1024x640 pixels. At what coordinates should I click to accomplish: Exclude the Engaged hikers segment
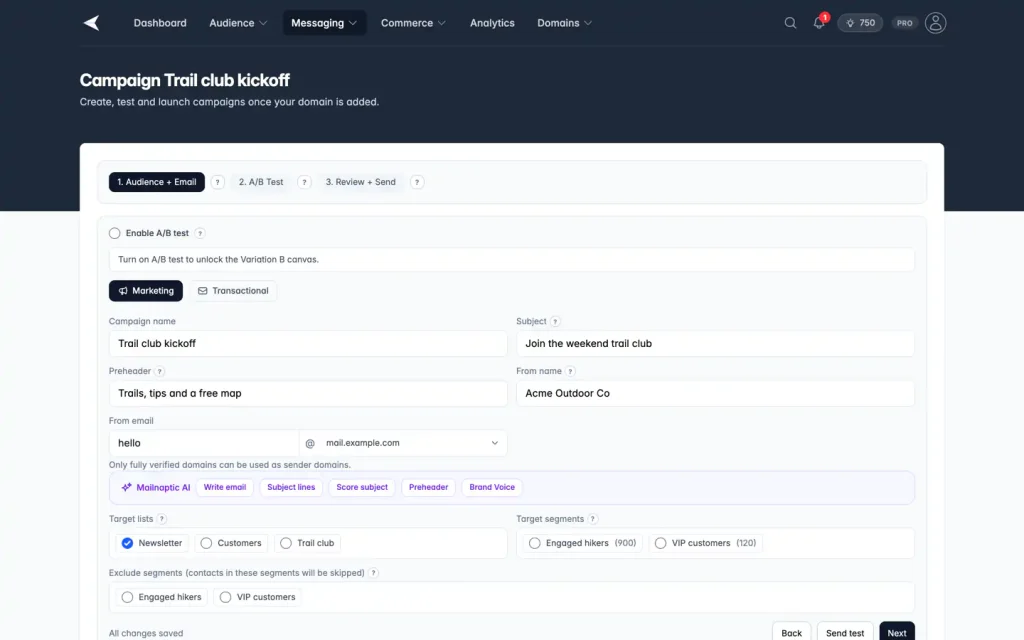click(127, 597)
